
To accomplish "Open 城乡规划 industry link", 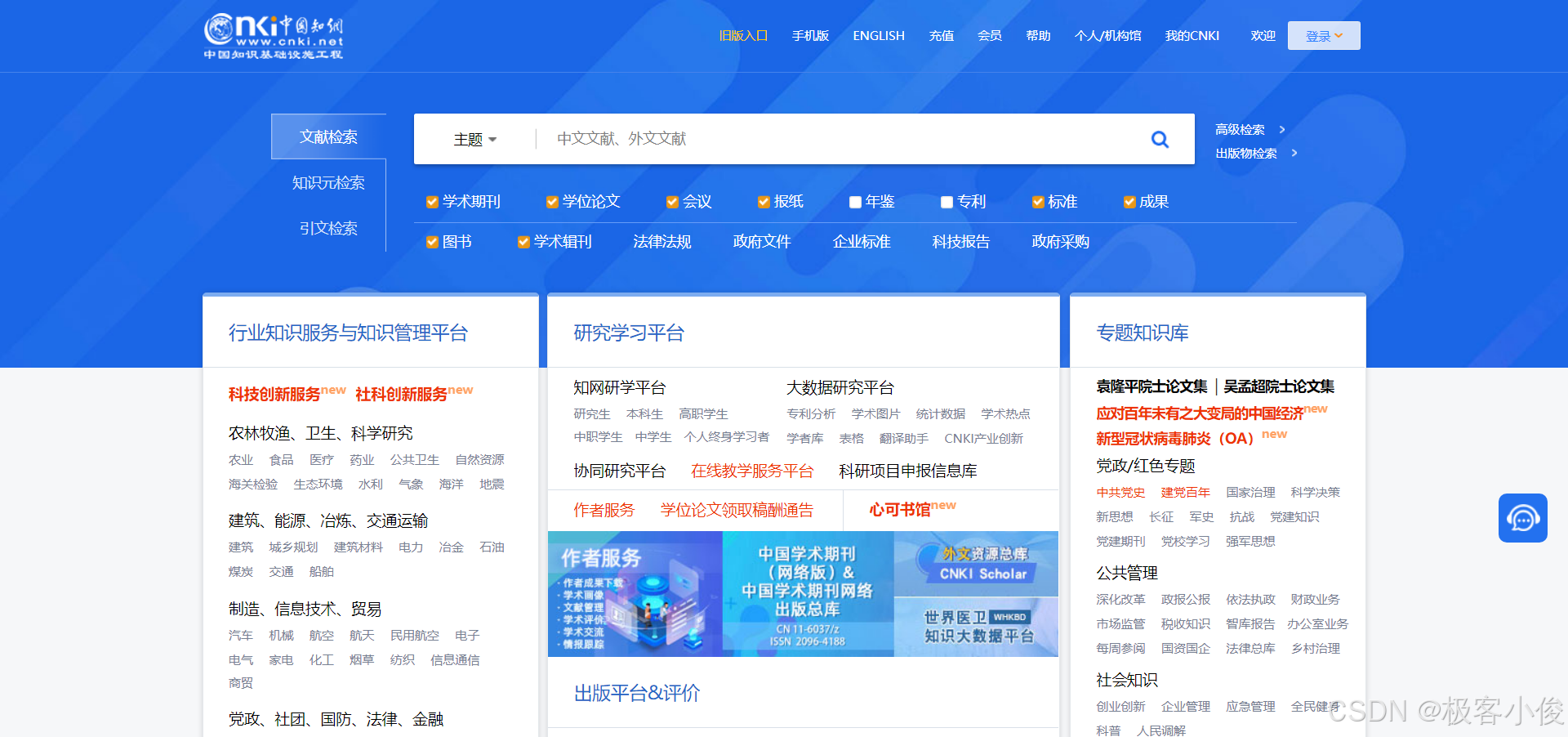I will point(293,547).
